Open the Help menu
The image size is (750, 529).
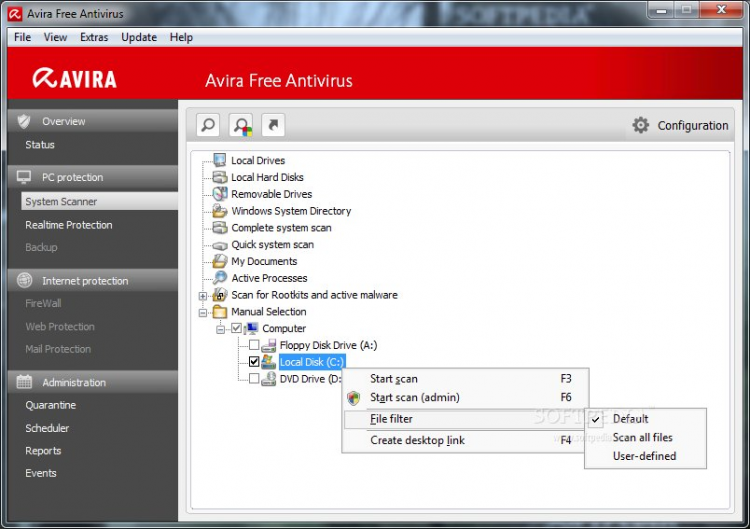point(181,37)
